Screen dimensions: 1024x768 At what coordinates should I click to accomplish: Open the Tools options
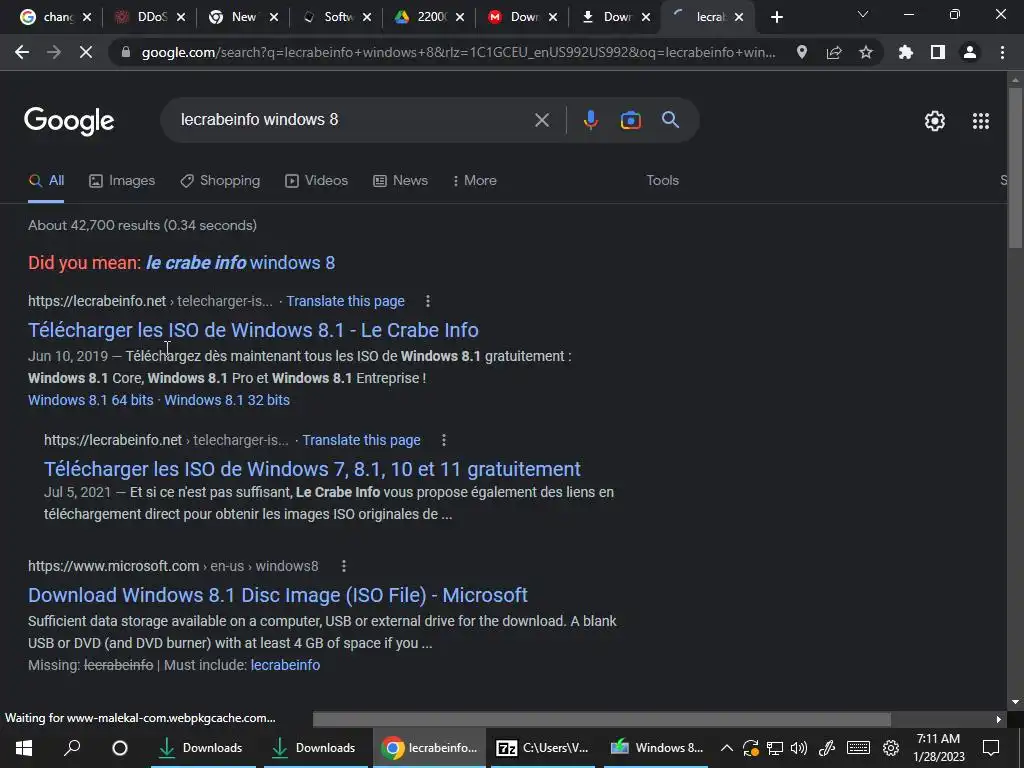(x=662, y=180)
